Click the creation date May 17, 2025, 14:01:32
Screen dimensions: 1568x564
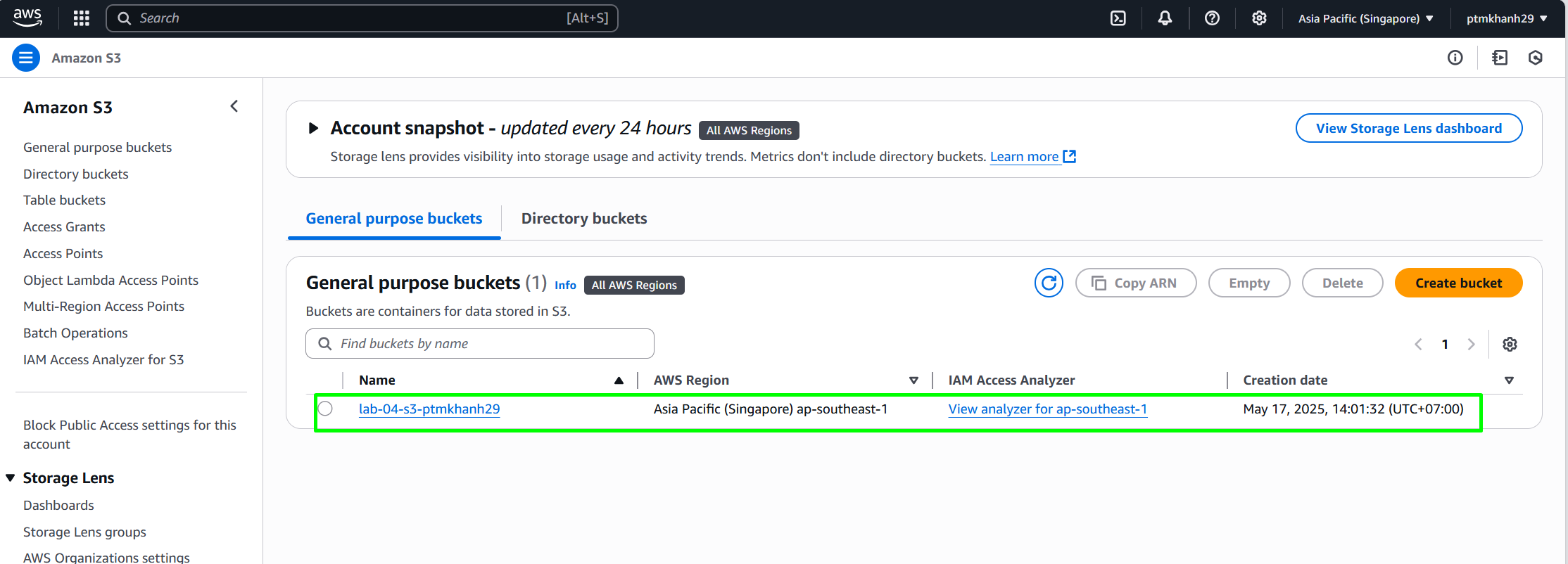[x=1353, y=409]
